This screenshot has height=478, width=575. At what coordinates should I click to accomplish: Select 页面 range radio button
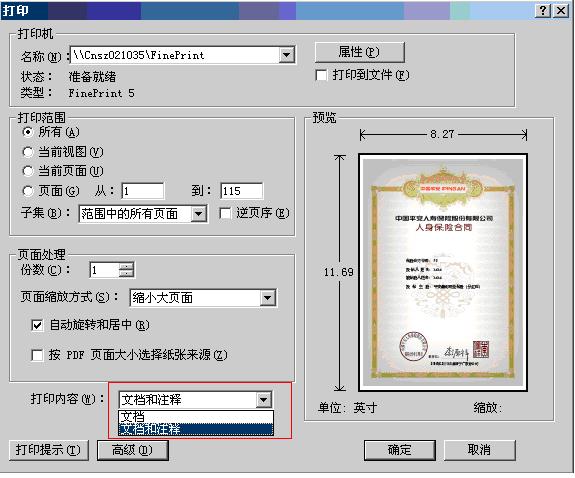28,191
